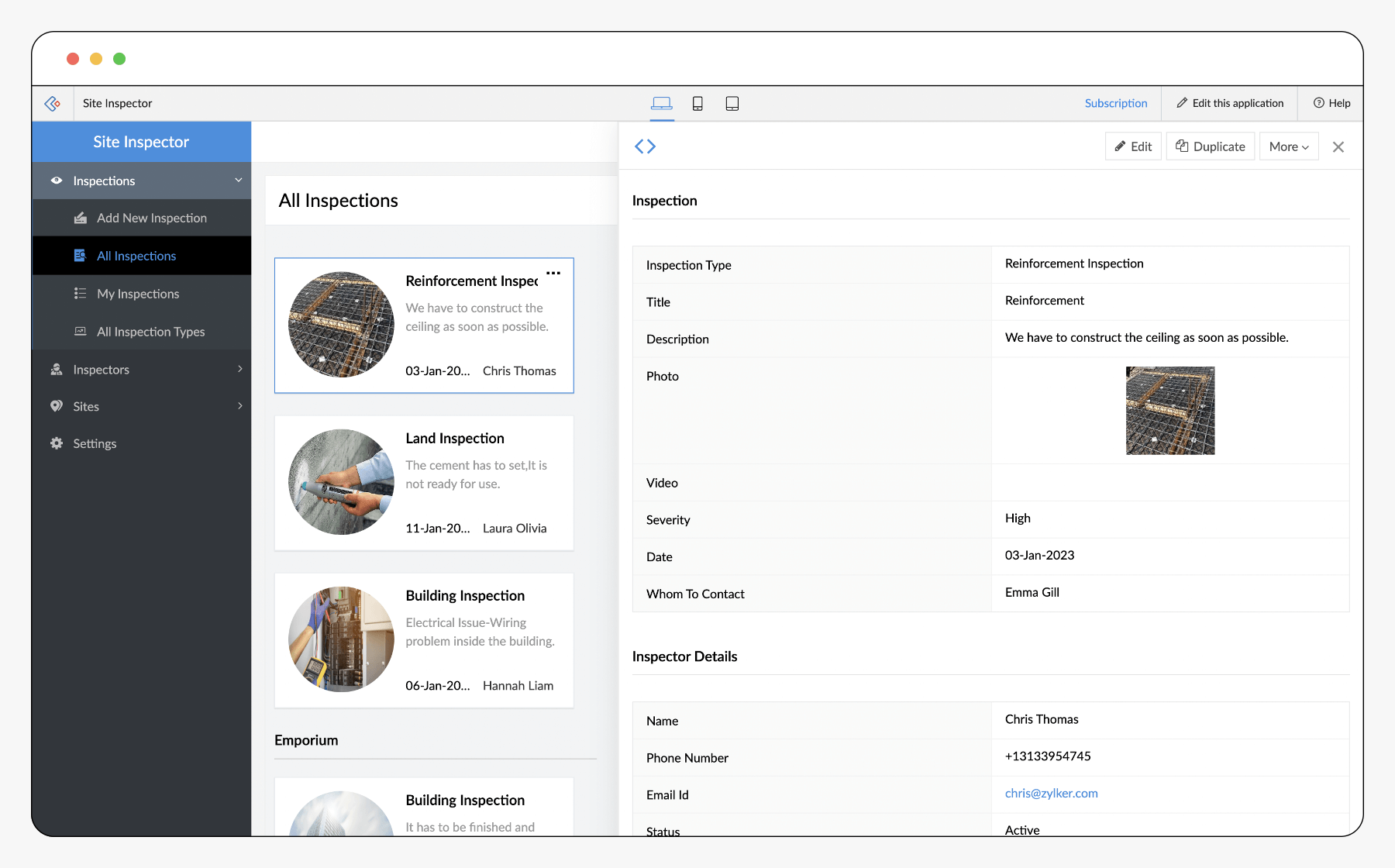Click the Edit record button
1395x868 pixels.
tap(1133, 146)
